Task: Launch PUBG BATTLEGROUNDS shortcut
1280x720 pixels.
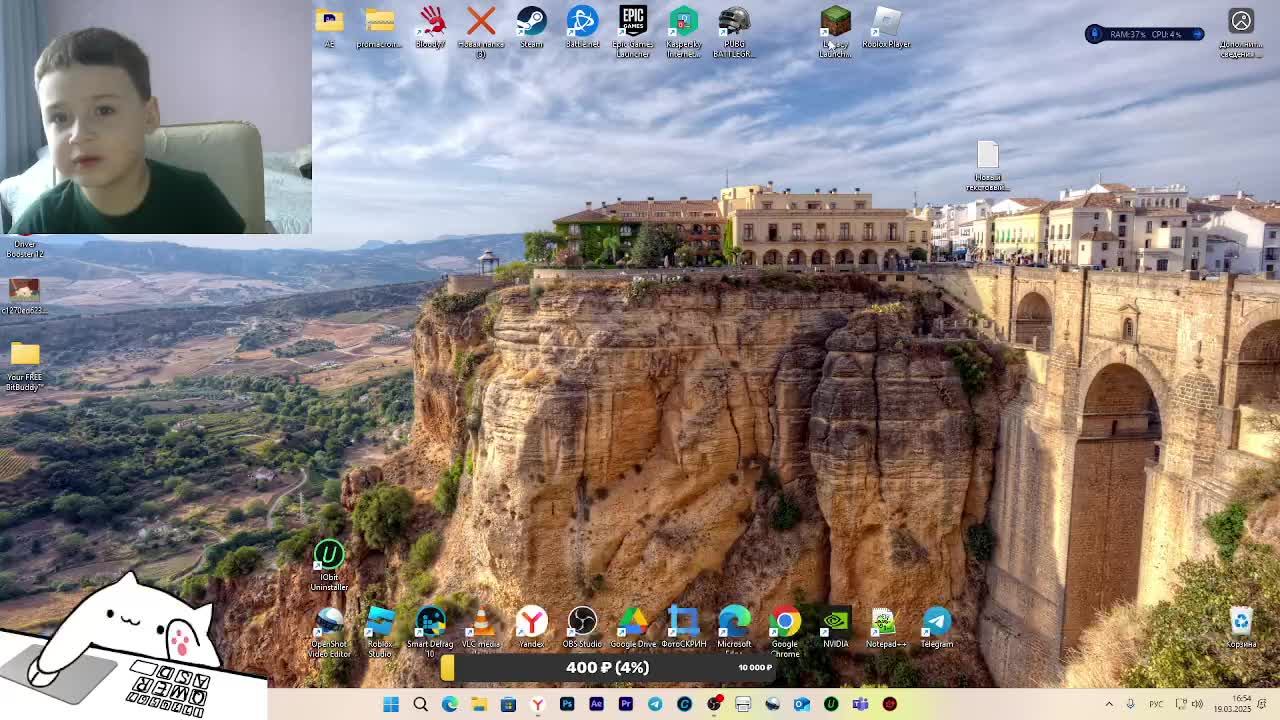Action: [734, 31]
